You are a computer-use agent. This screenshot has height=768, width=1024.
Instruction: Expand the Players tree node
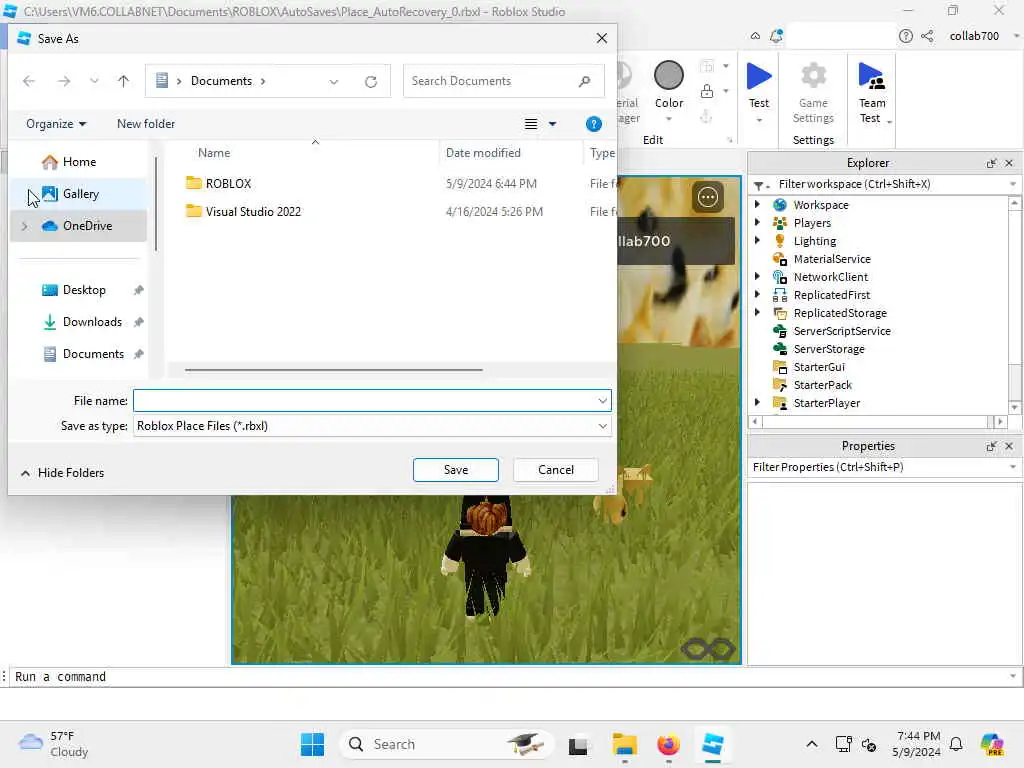(758, 223)
